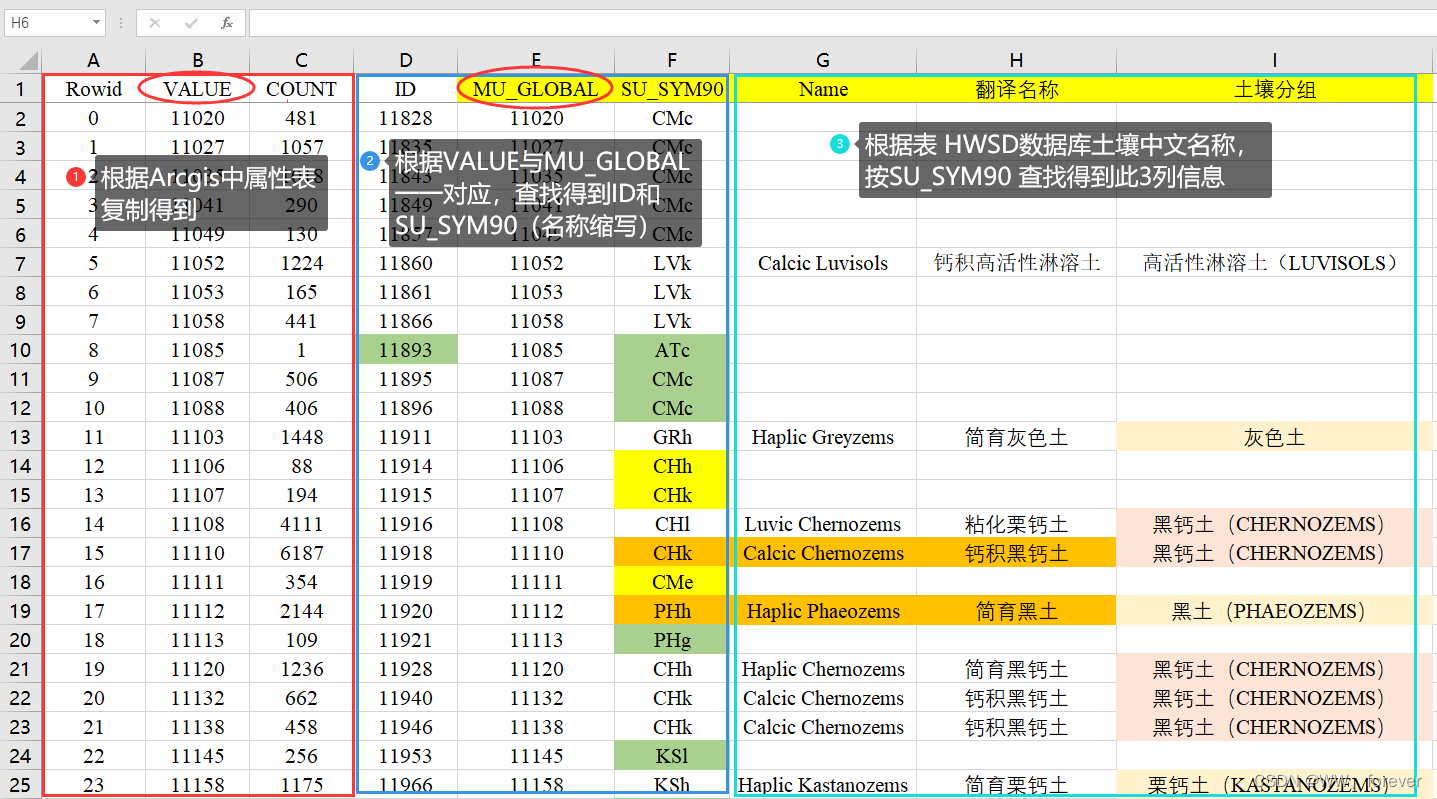Click cell 高活性淋溶土（LUVISOLS）

pos(1275,263)
